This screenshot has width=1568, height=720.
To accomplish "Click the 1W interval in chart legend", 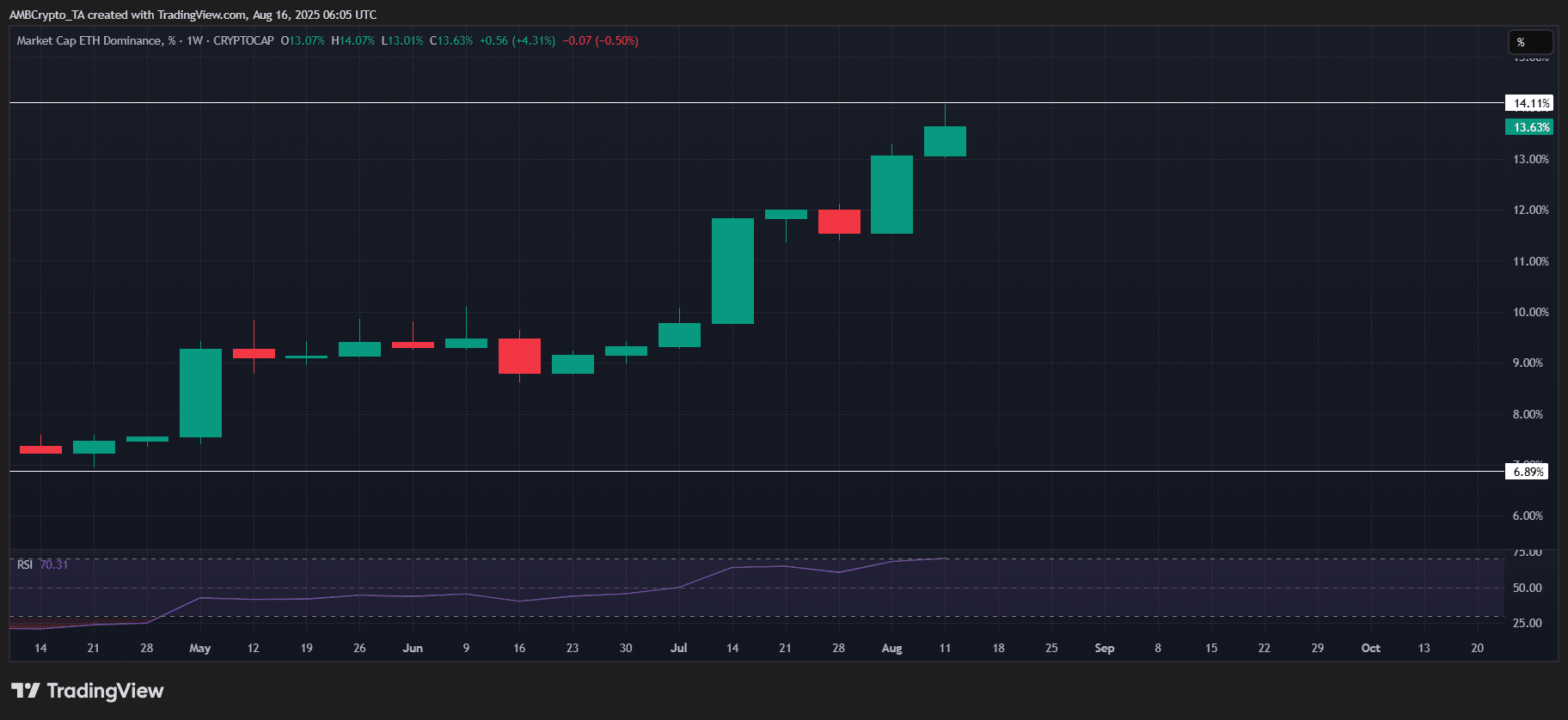I will [194, 40].
